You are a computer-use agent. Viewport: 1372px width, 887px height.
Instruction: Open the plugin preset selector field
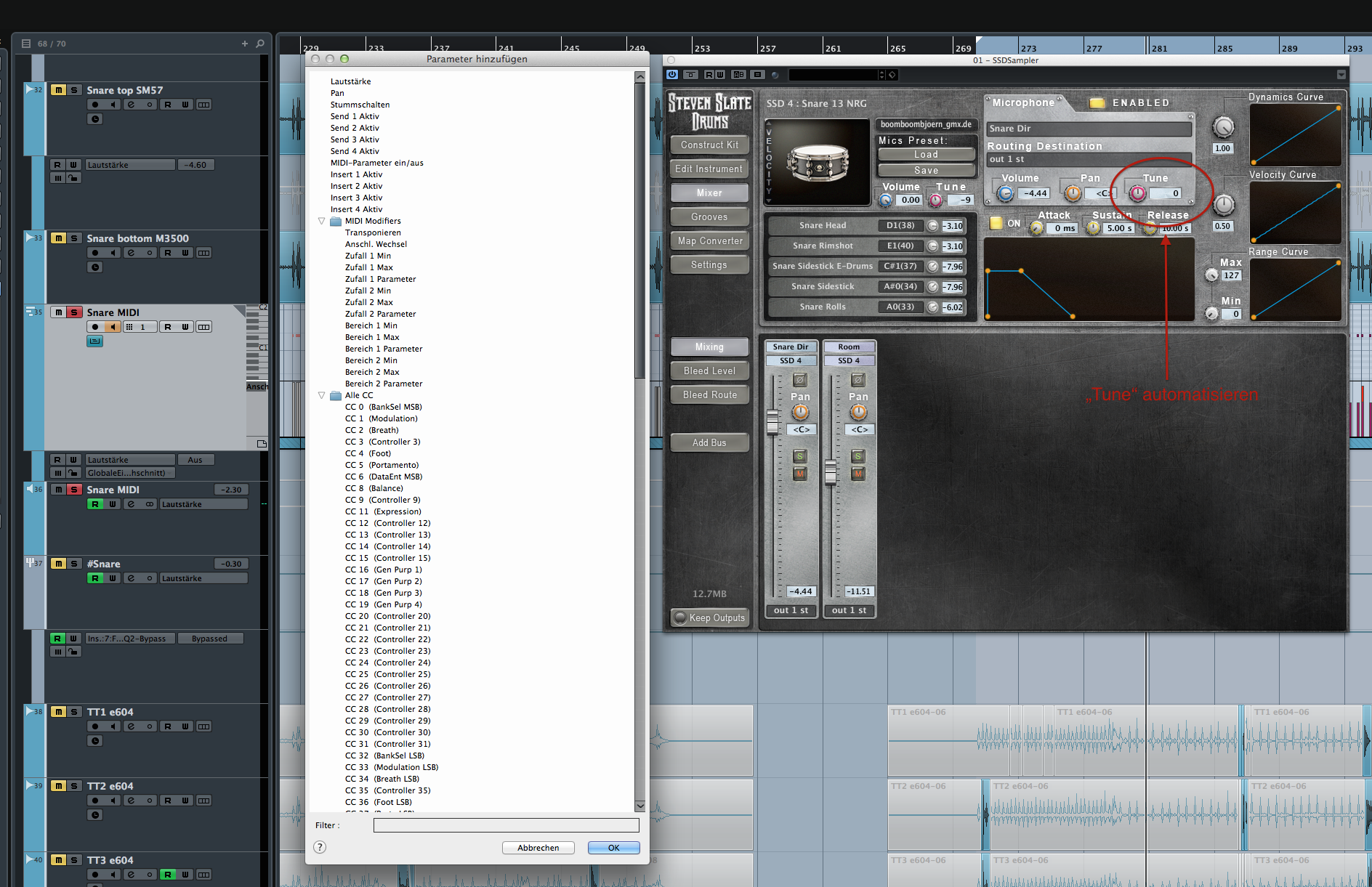833,75
